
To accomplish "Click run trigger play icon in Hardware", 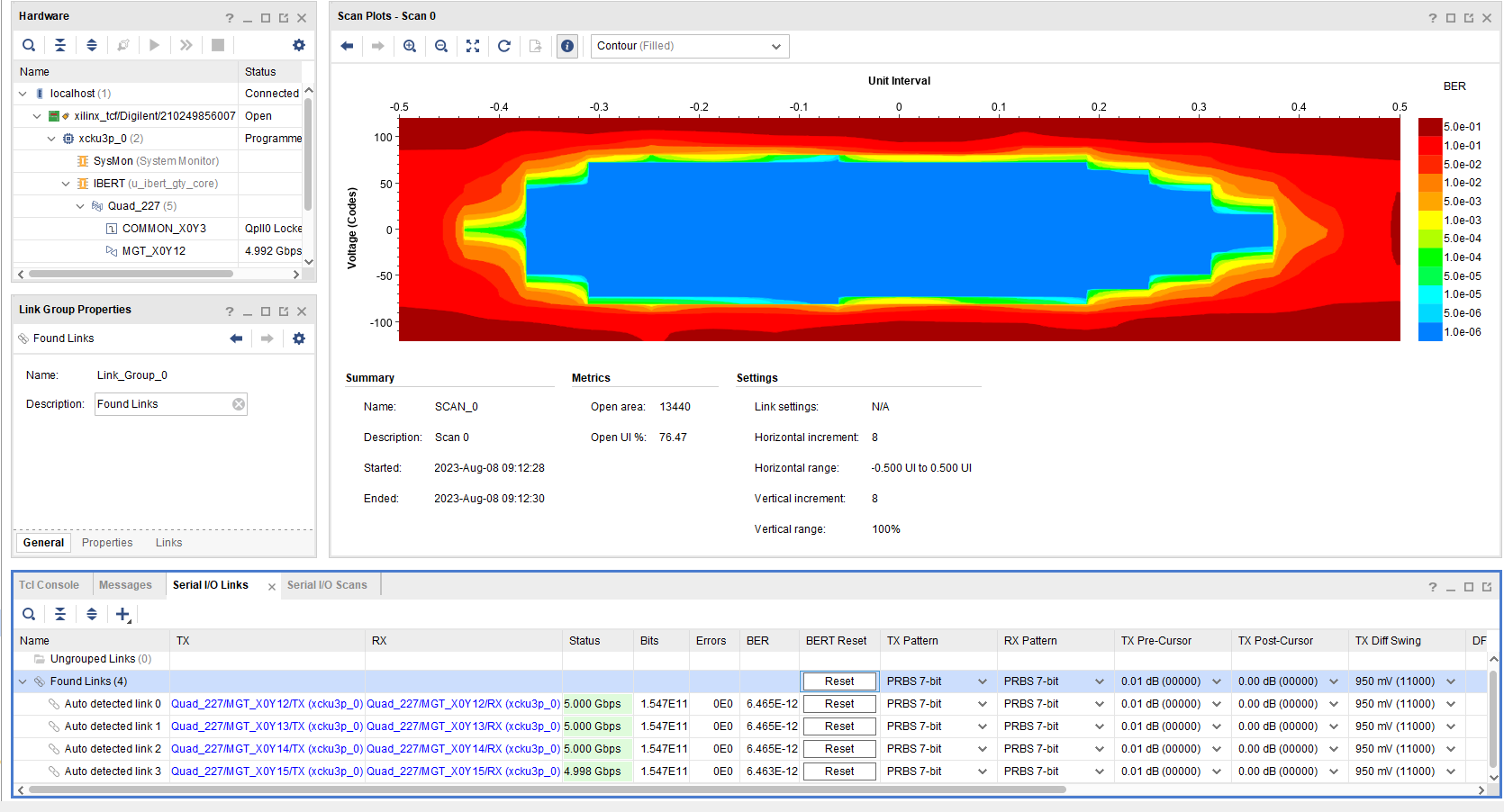I will 155,45.
